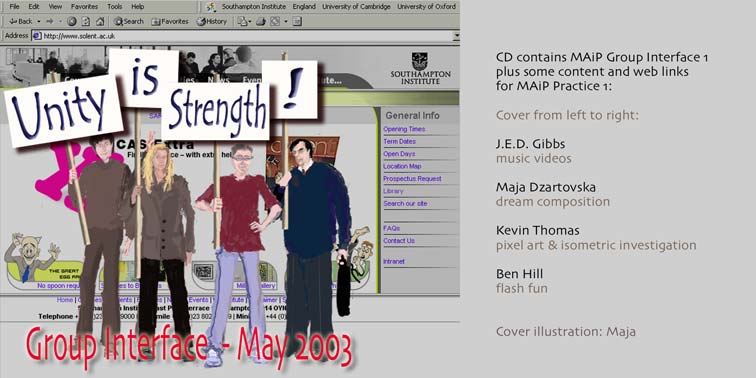Open the Search toolbar button
The image size is (756, 378).
coord(129,21)
